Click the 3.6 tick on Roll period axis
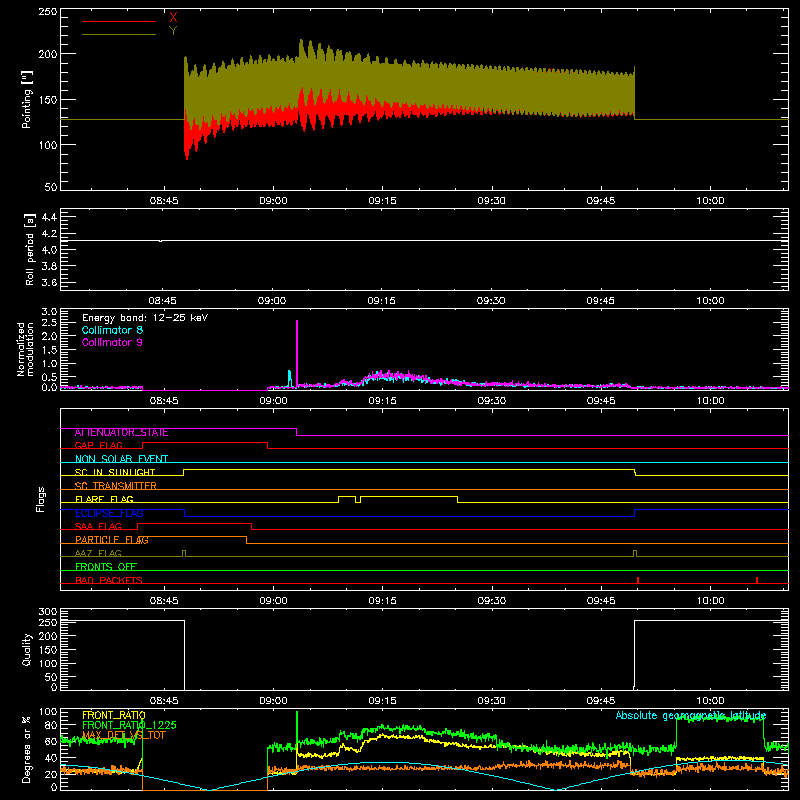Image resolution: width=800 pixels, height=800 pixels. coord(49,283)
